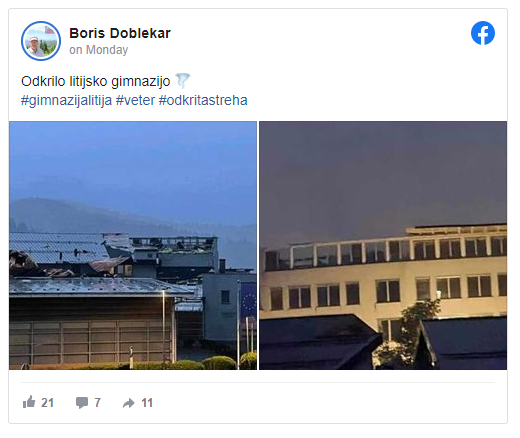Open the #gimnazijalitija hashtag
This screenshot has height=438, width=520.
tap(66, 100)
